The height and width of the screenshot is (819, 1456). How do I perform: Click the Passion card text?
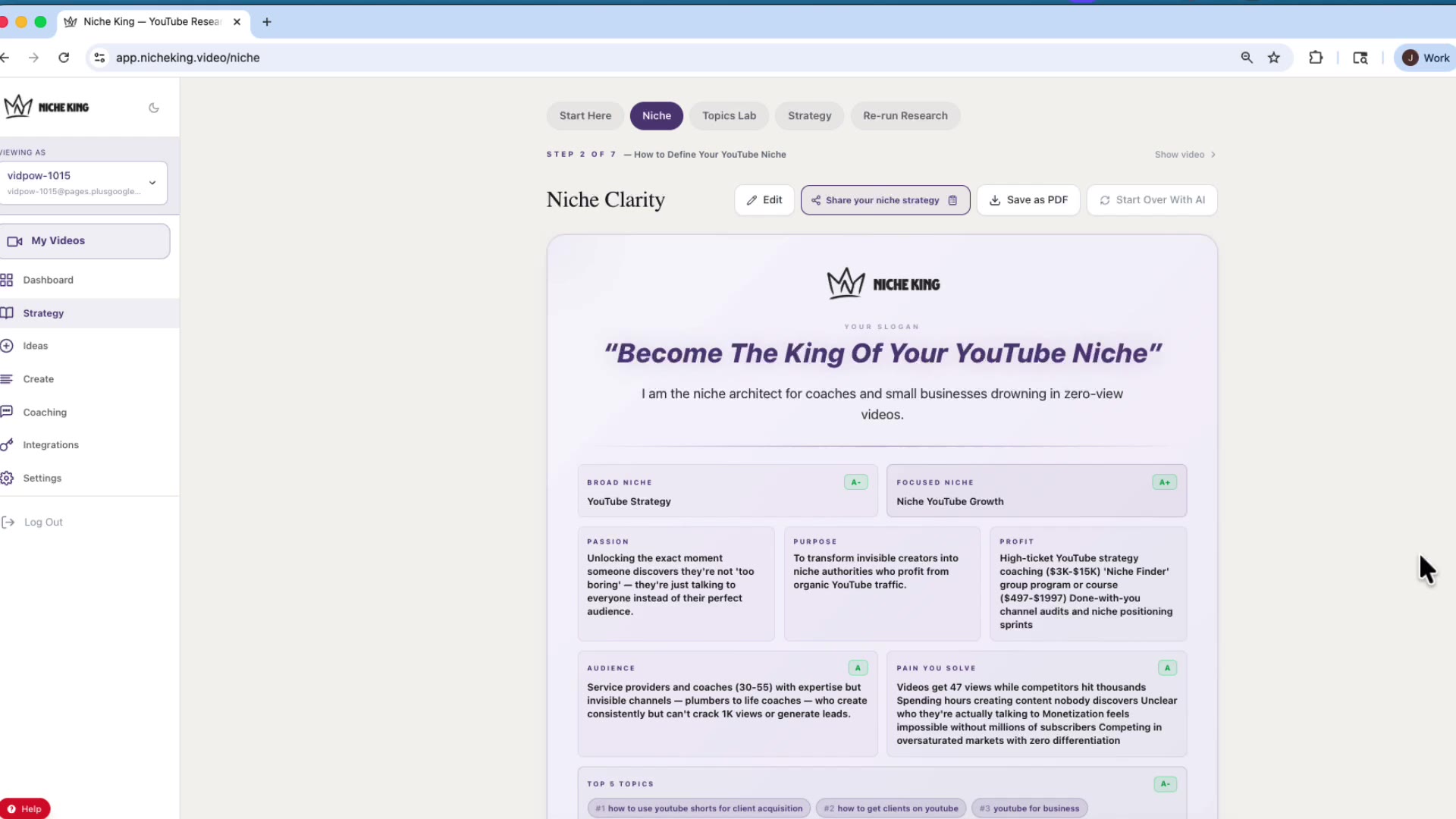pos(670,585)
